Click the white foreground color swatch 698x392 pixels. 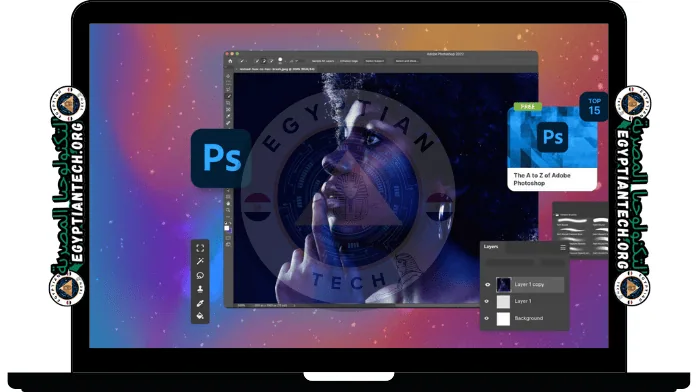227,228
